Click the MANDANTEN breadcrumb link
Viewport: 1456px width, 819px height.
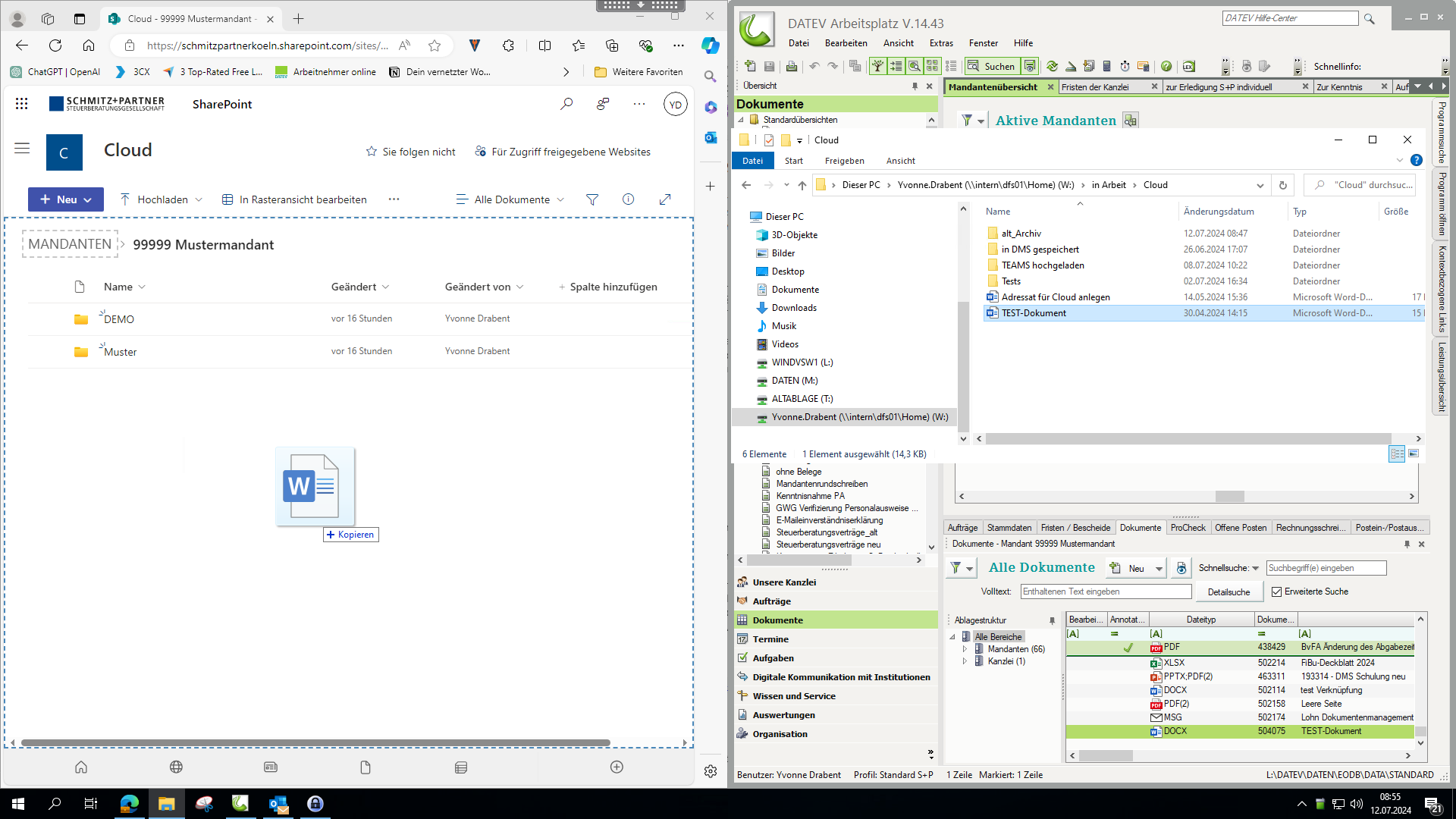click(x=70, y=244)
